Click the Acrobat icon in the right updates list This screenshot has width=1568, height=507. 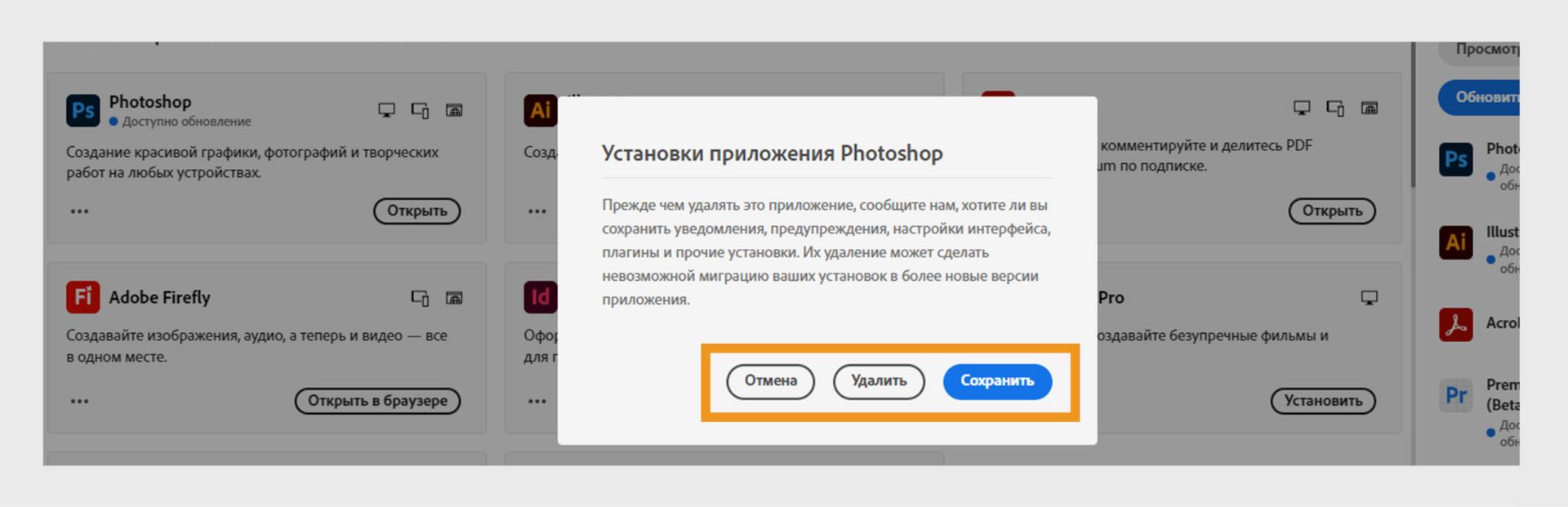tap(1456, 324)
